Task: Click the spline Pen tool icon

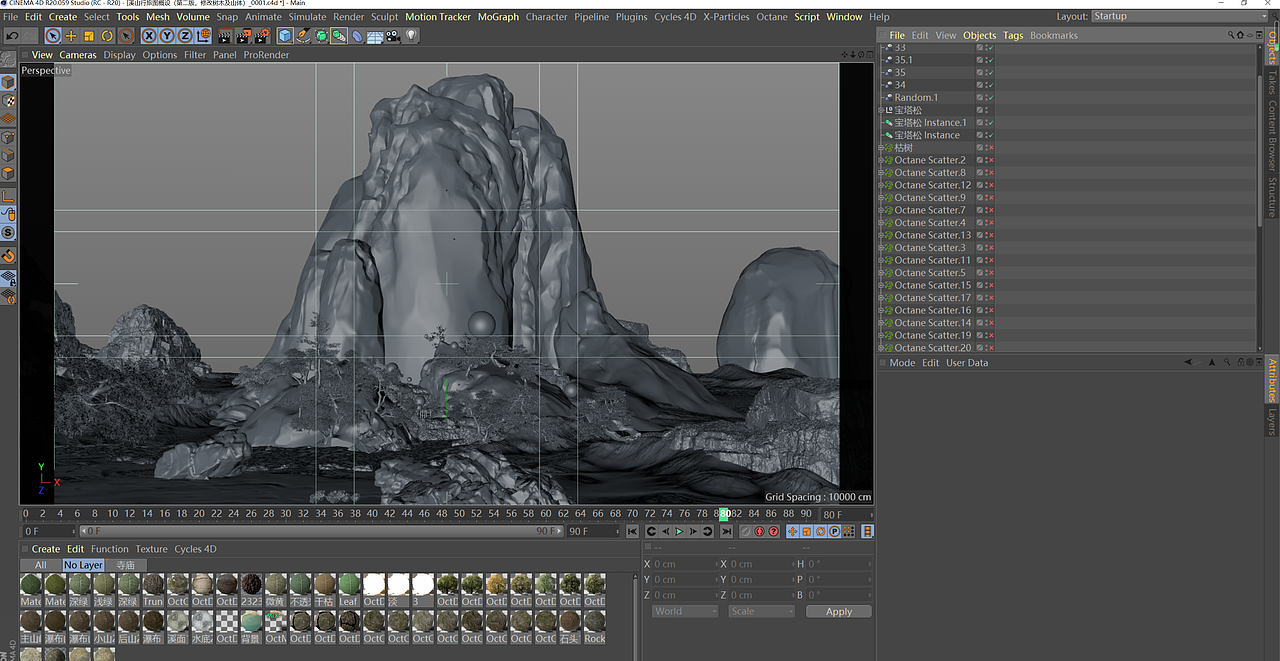Action: (303, 36)
